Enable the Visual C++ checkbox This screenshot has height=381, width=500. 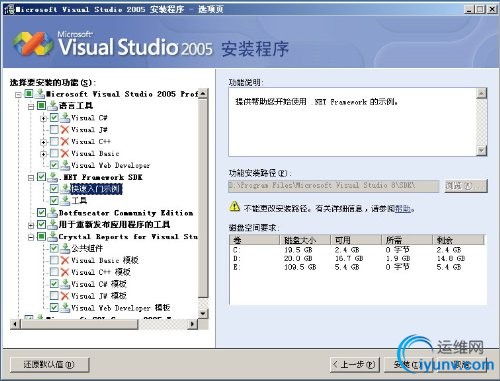(54, 142)
